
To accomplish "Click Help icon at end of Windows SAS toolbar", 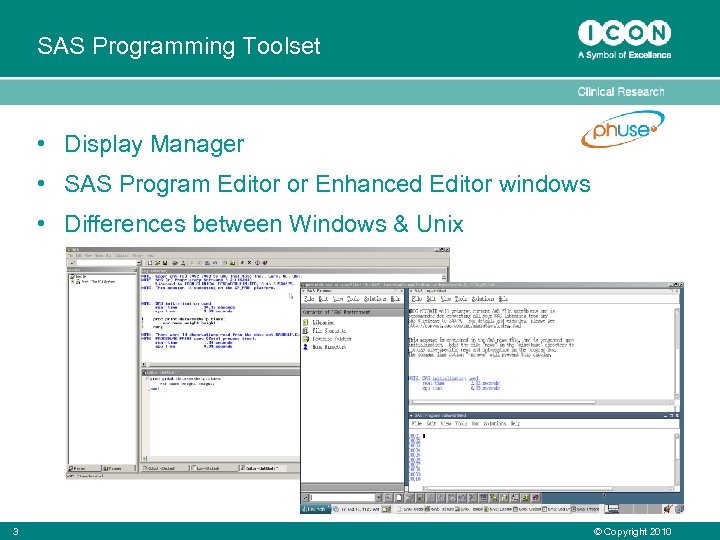I will (x=265, y=263).
